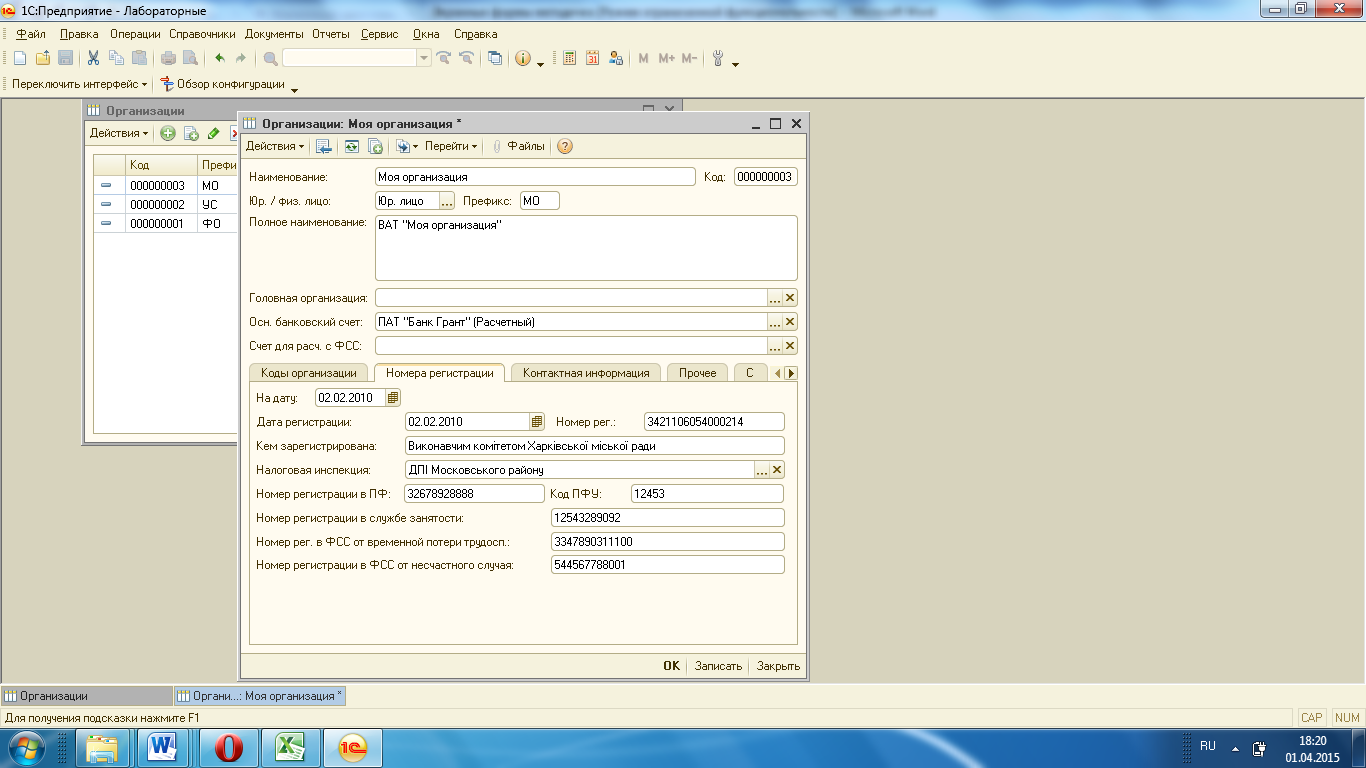1366x768 pixels.
Task: Open Opera browser from the Windows taskbar
Action: [229, 747]
